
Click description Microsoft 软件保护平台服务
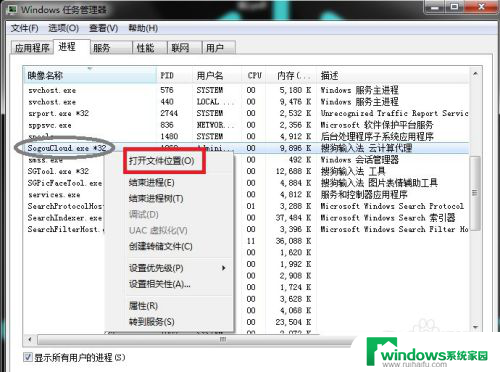(x=377, y=125)
